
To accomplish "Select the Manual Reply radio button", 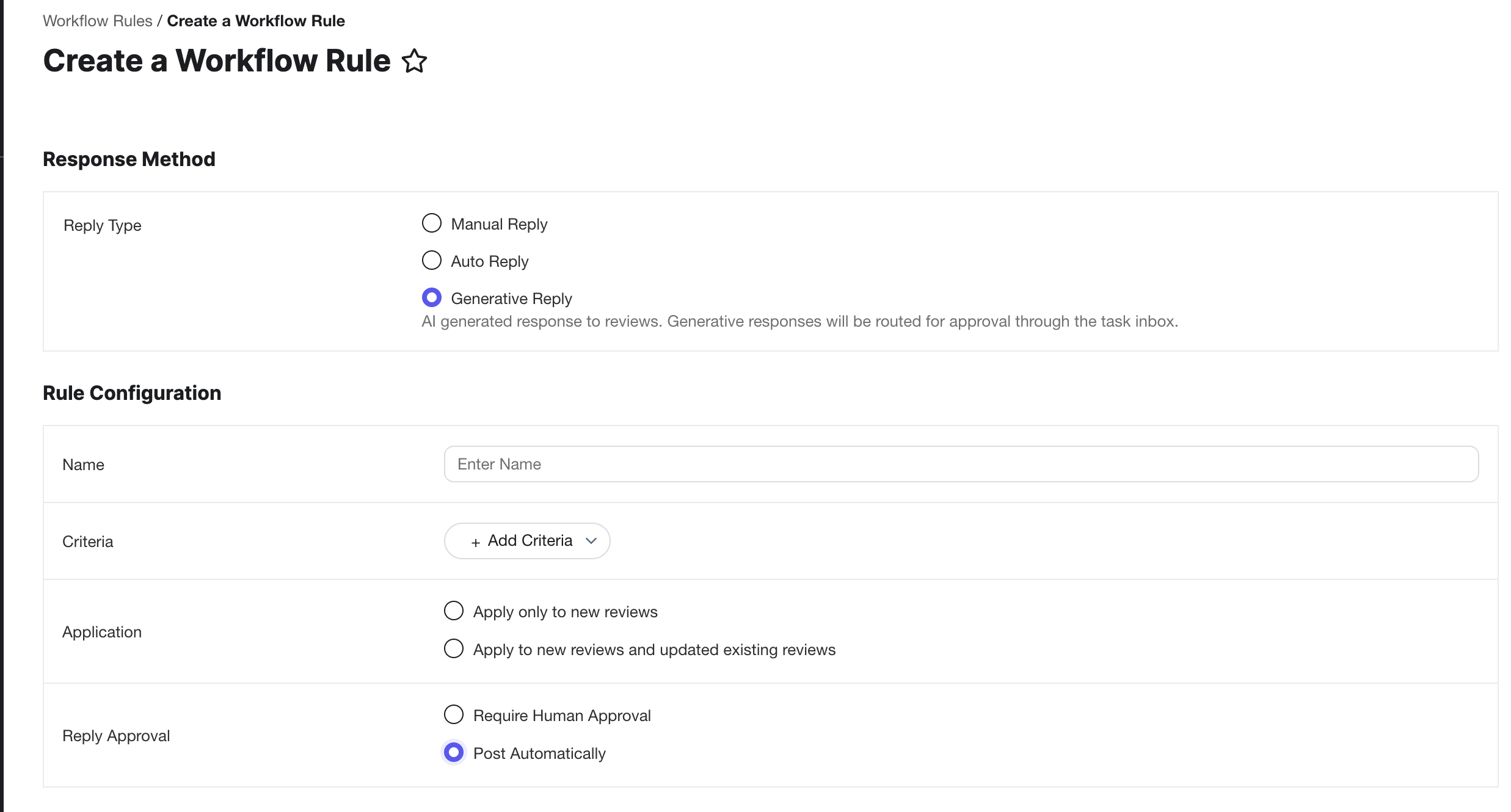I will click(x=432, y=223).
